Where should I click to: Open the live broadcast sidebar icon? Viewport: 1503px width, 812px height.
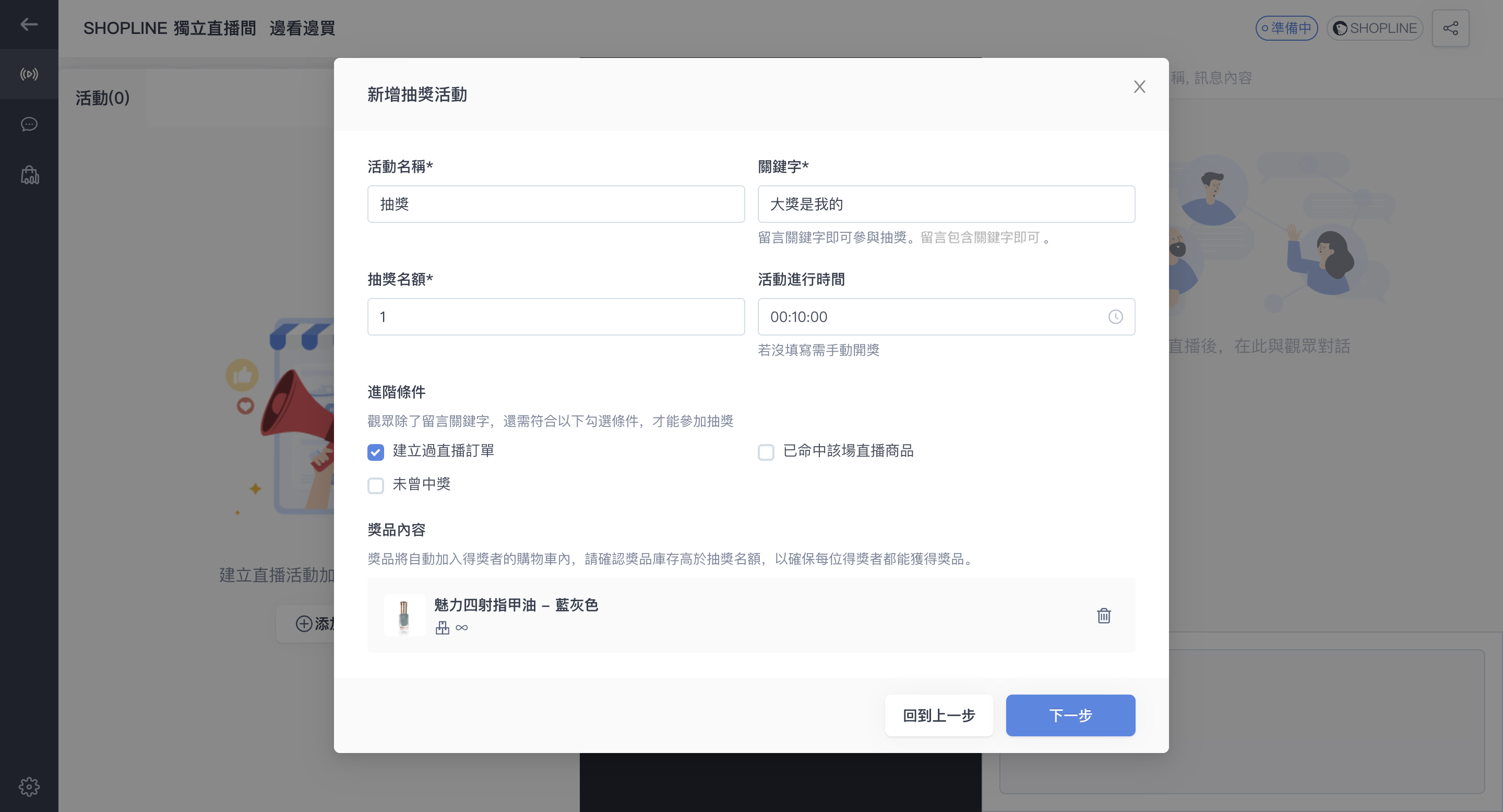29,74
